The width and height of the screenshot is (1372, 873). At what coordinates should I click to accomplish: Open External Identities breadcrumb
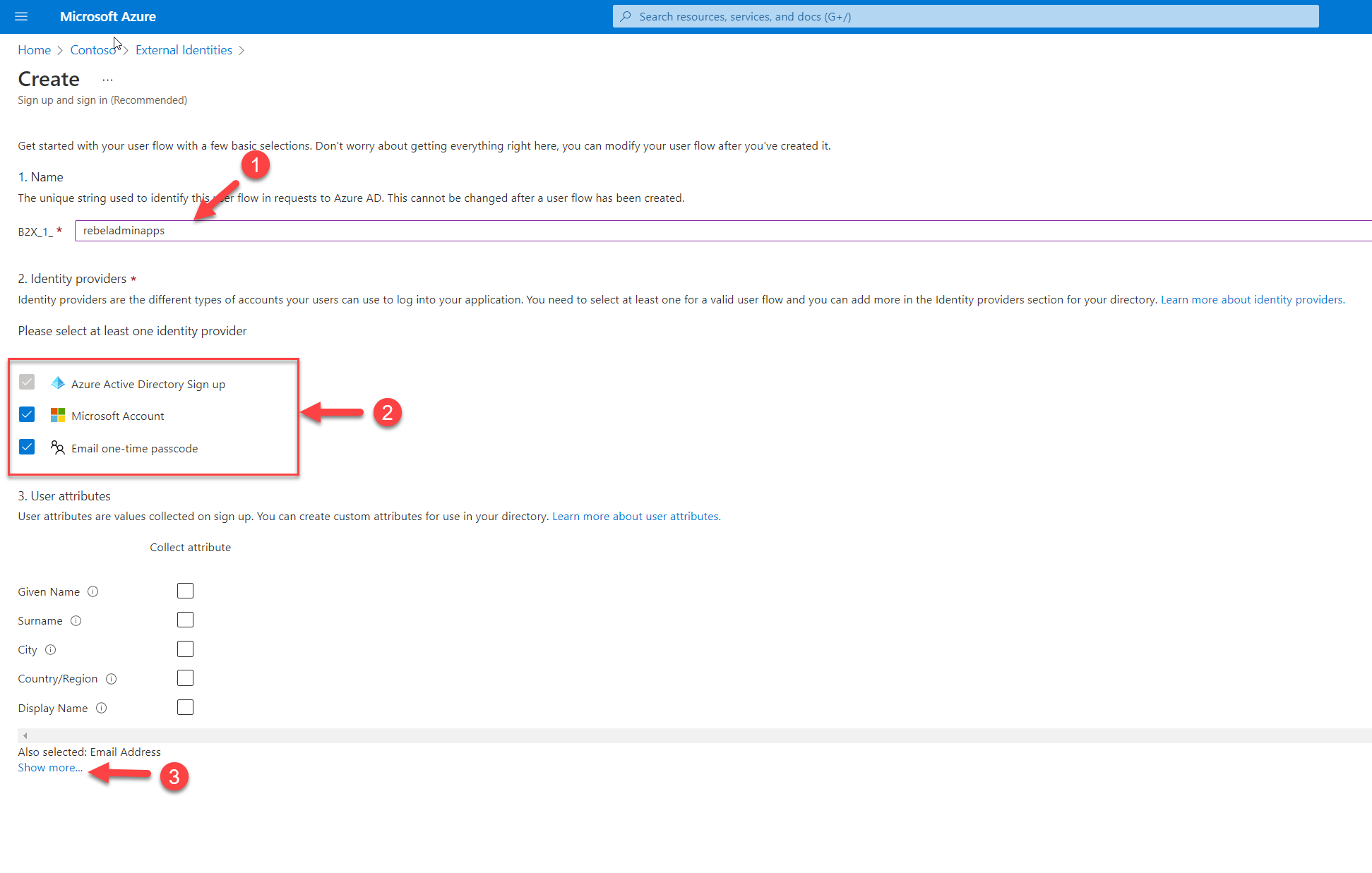point(184,50)
